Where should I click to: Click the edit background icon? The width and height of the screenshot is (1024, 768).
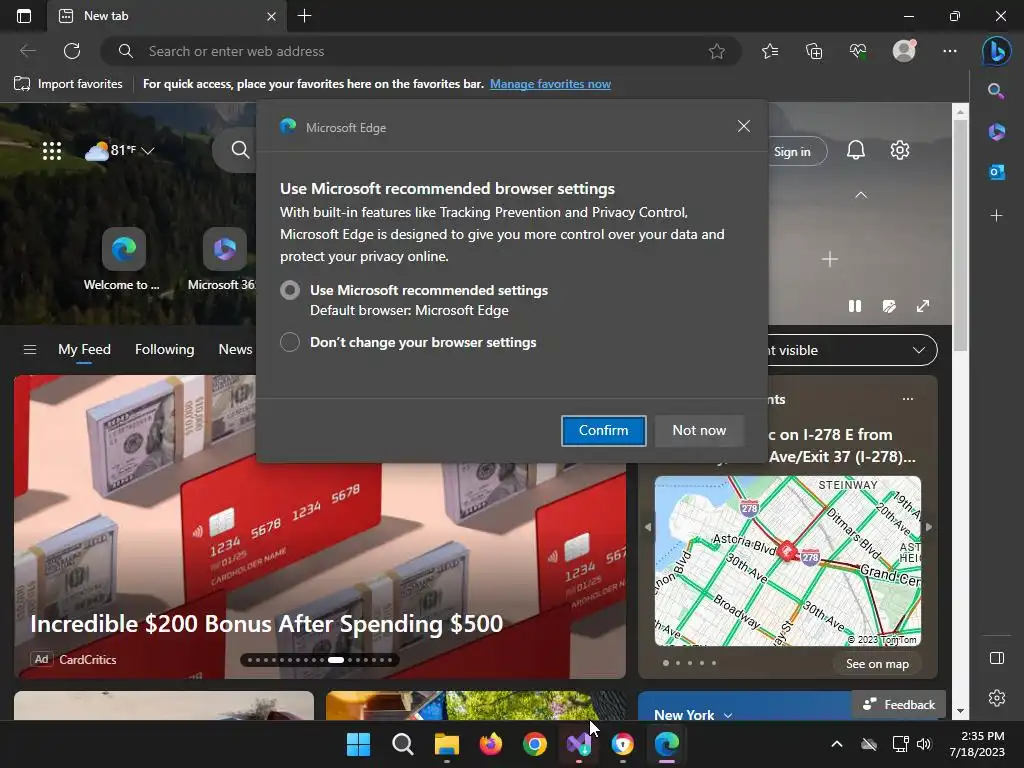pos(889,306)
